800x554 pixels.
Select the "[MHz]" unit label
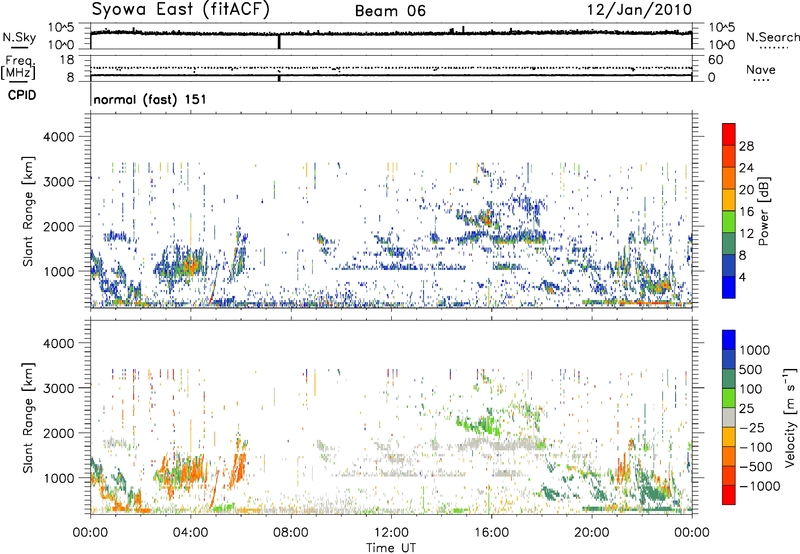click(x=18, y=72)
